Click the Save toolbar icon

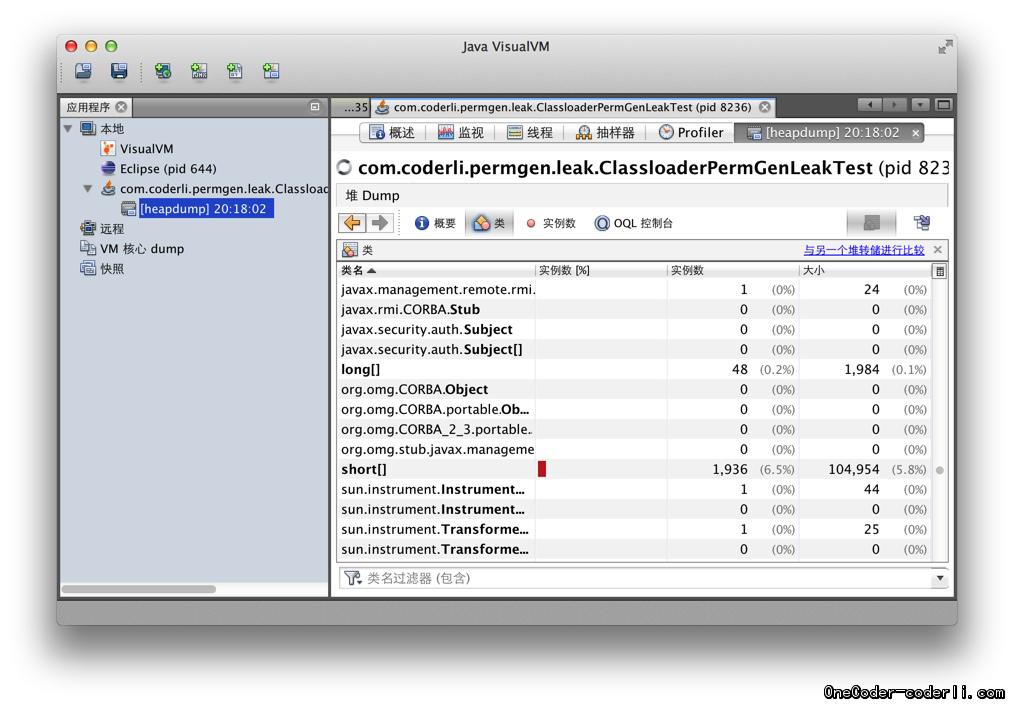tap(119, 71)
